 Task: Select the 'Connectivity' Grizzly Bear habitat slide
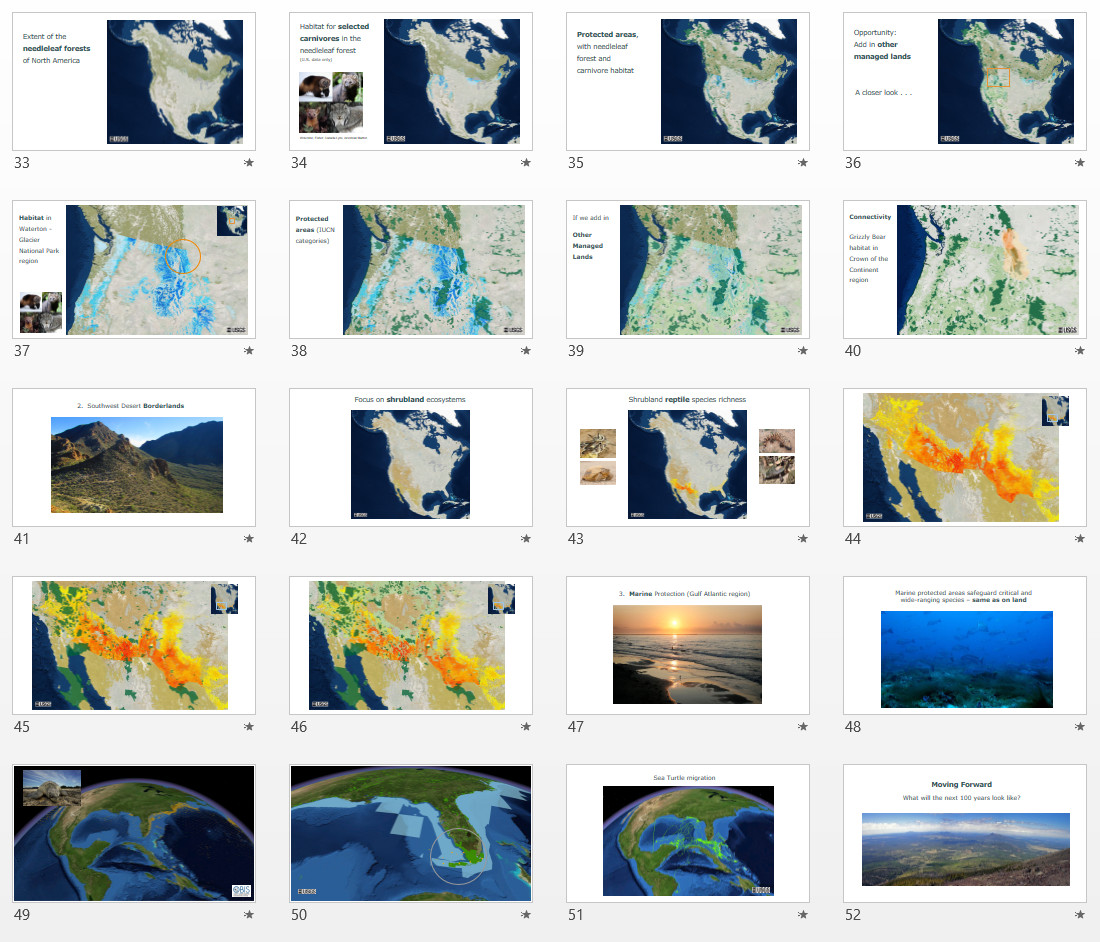(965, 269)
